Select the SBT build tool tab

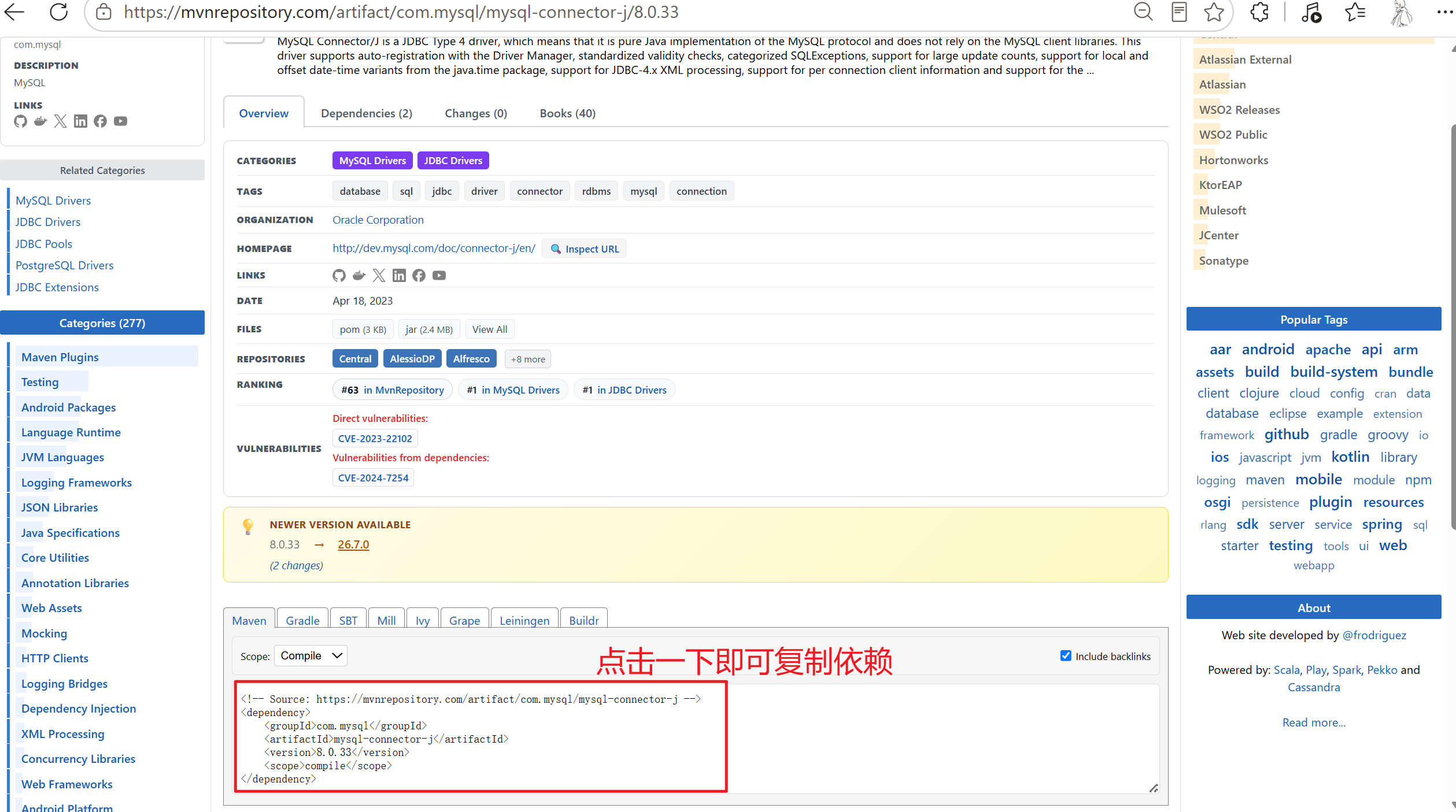coord(348,620)
